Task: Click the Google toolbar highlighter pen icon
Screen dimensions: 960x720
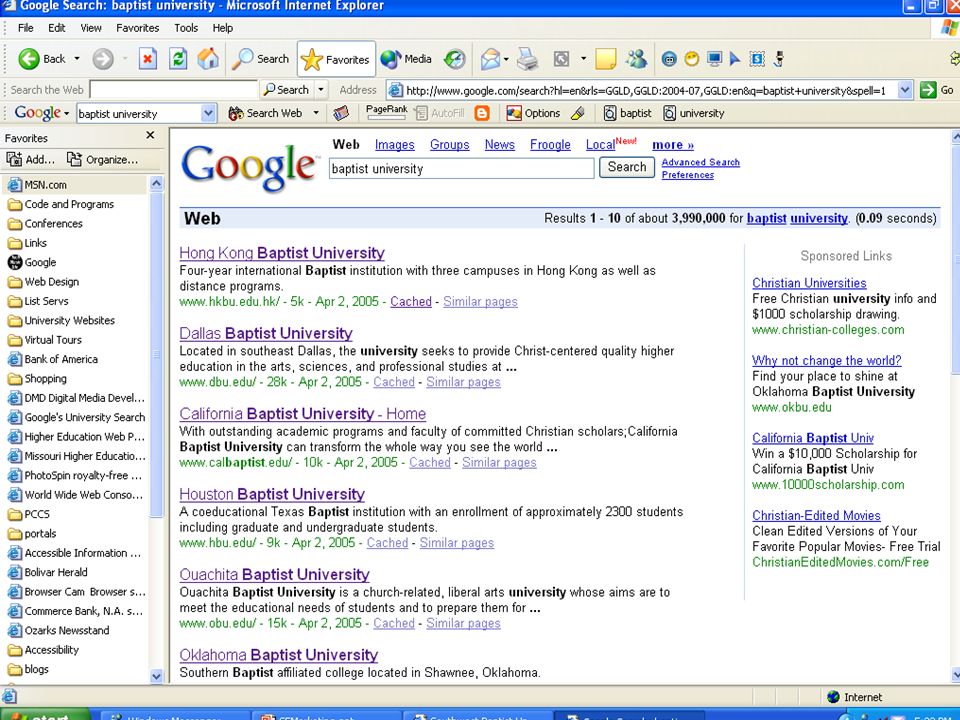Action: [x=577, y=113]
